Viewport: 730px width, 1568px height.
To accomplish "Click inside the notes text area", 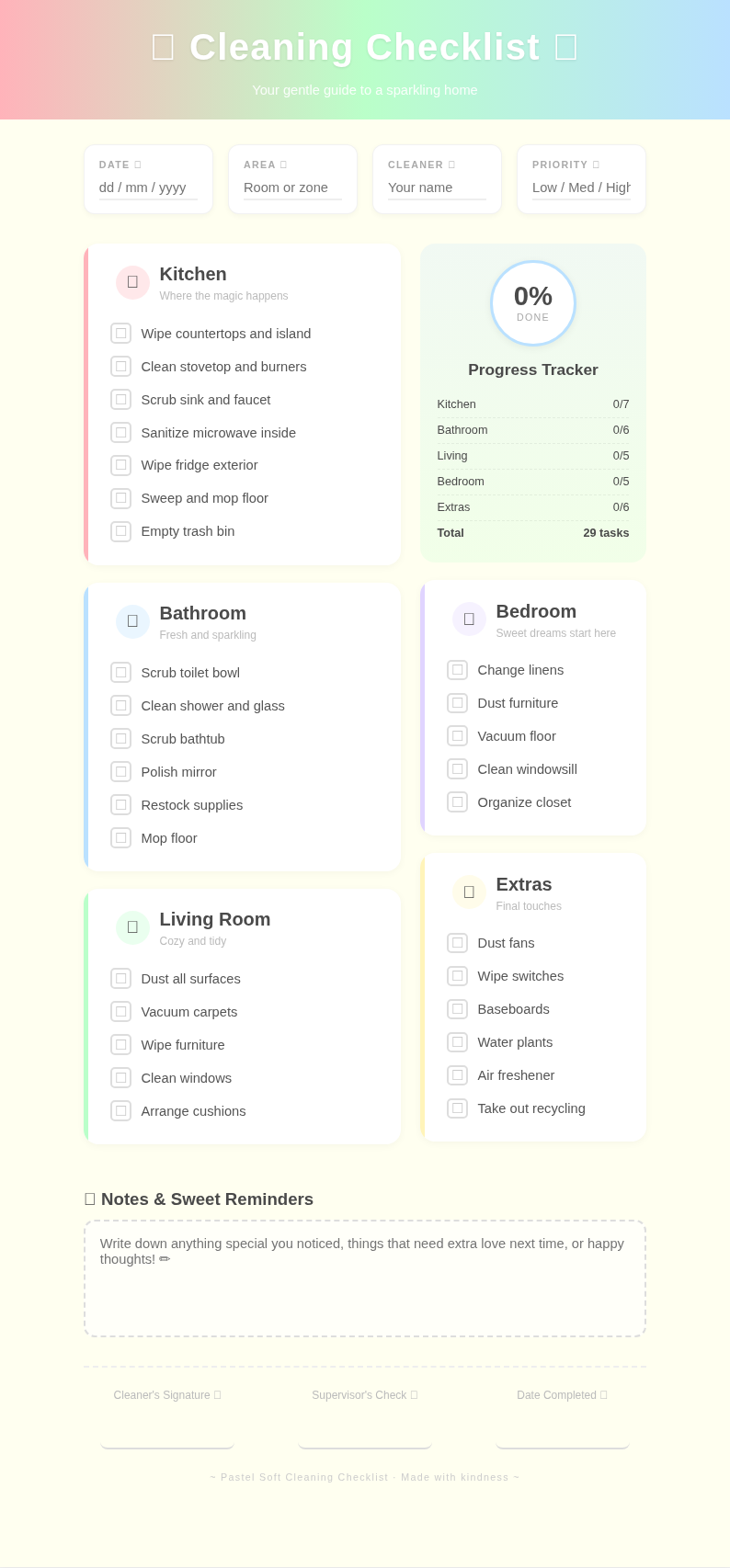I will click(x=365, y=1278).
